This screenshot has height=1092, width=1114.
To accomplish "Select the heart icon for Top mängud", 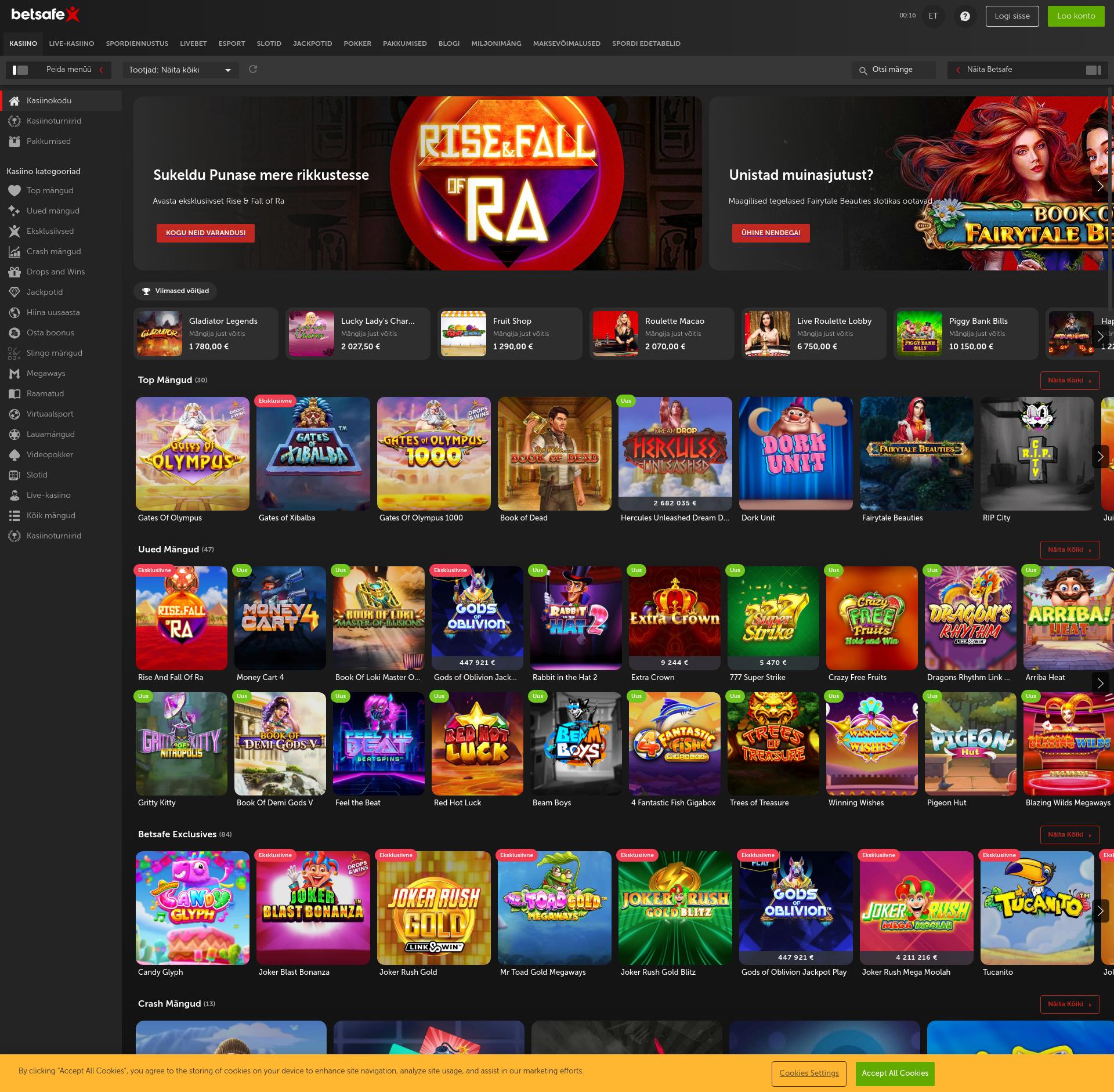I will 14,190.
